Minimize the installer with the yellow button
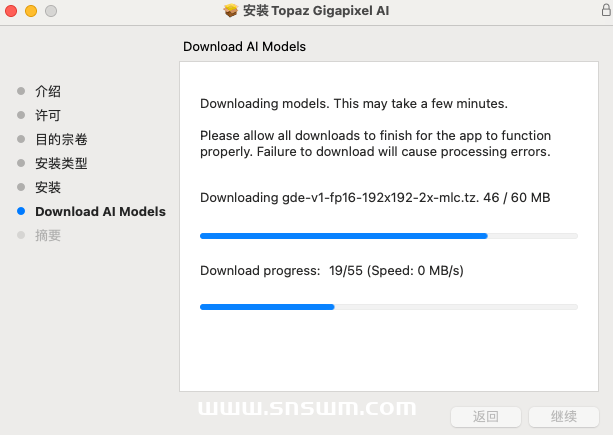613x435 pixels. (30, 11)
